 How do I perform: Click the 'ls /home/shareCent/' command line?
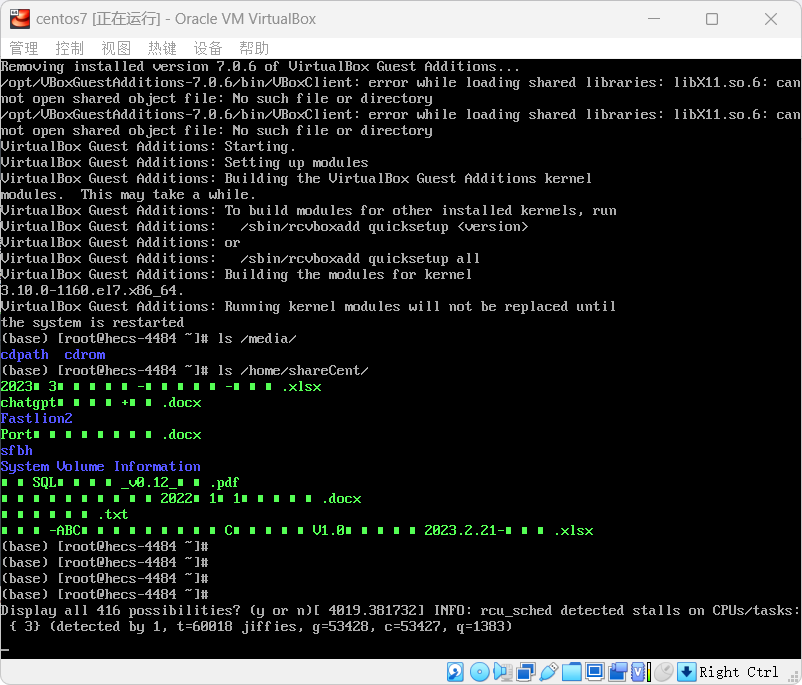pyautogui.click(x=184, y=370)
